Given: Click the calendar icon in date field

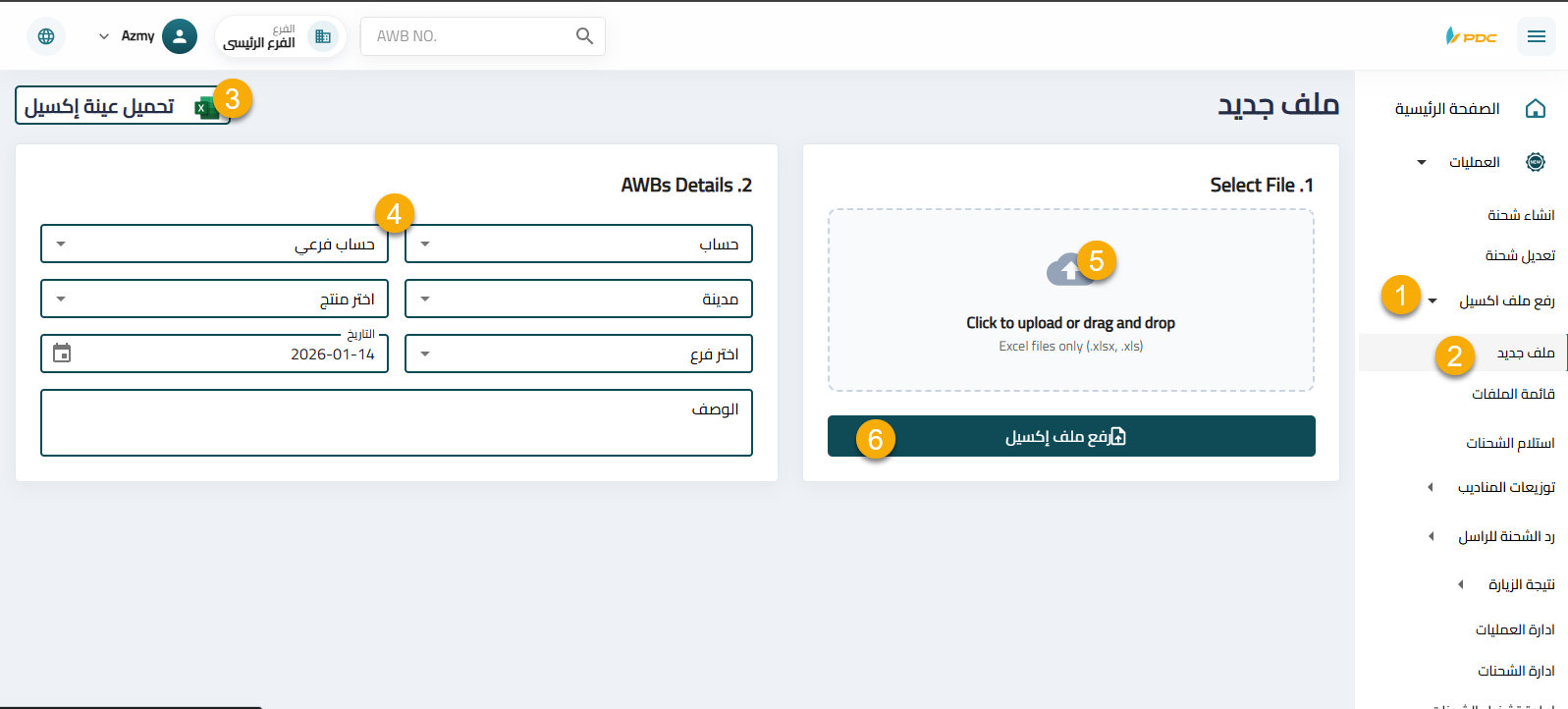Looking at the screenshot, I should point(62,354).
